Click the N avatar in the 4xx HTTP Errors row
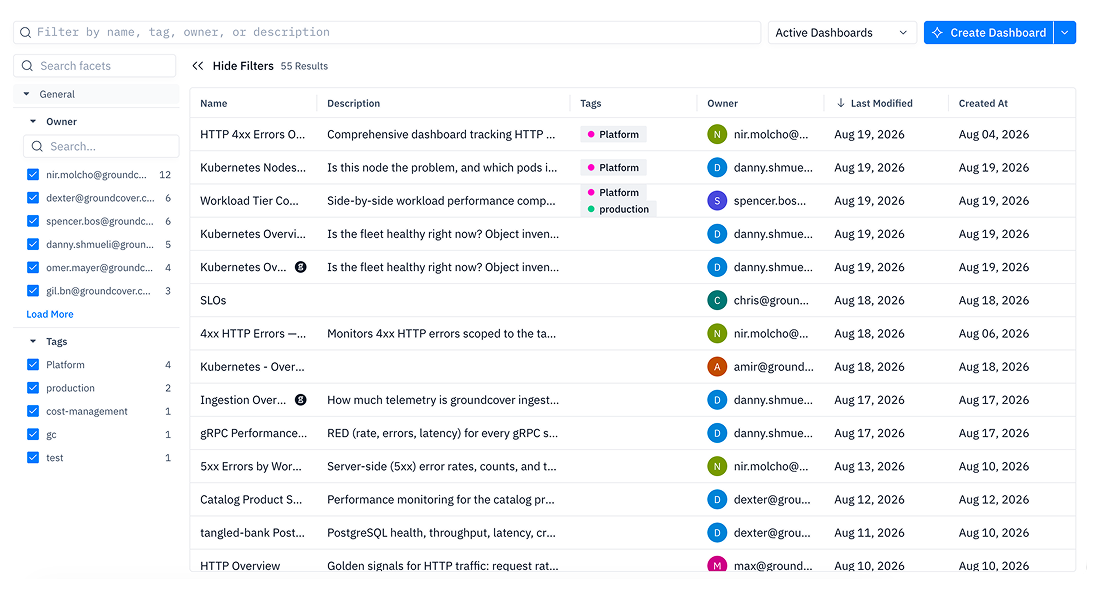Screen dimensions: 1096x592 [717, 333]
